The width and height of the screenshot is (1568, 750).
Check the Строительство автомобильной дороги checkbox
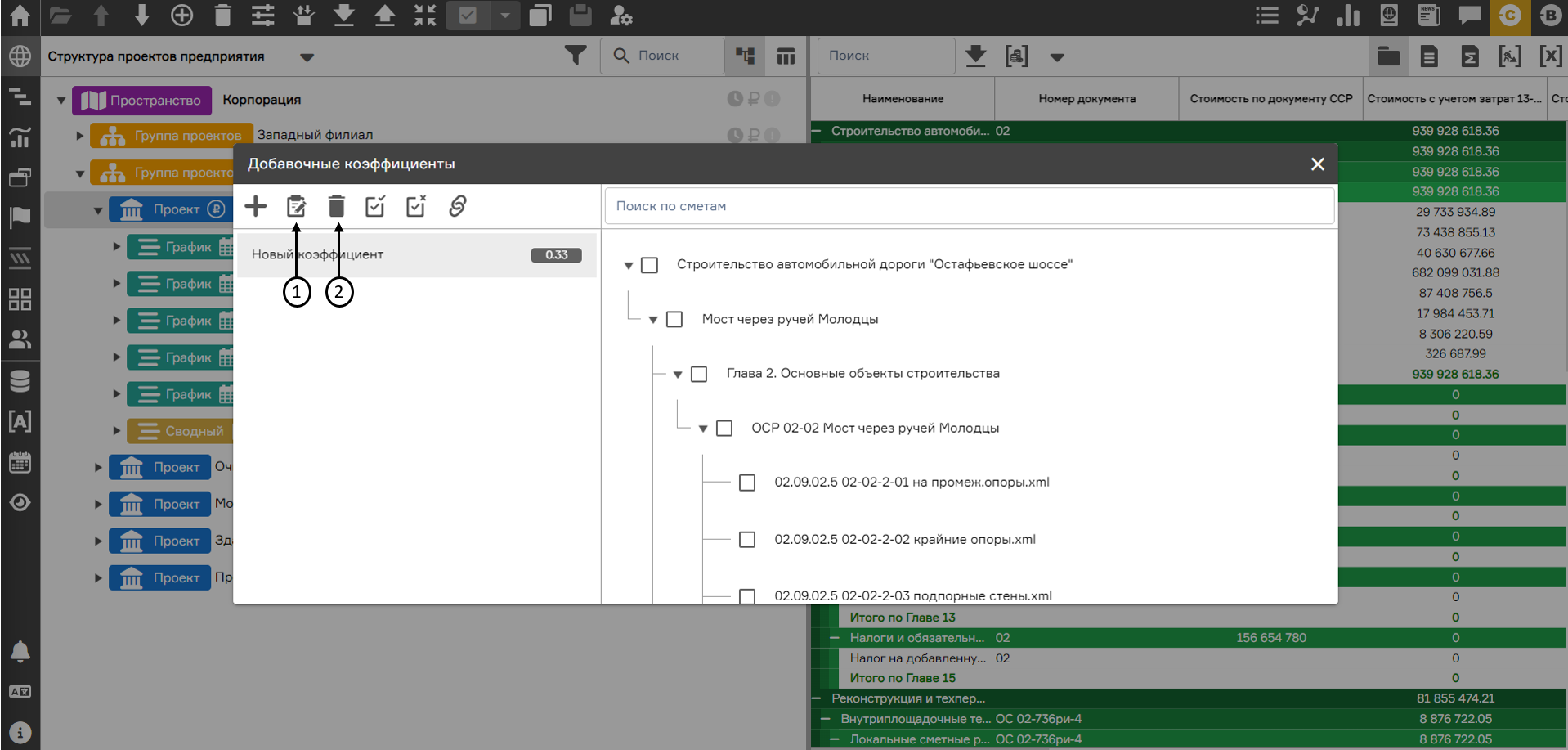click(650, 265)
